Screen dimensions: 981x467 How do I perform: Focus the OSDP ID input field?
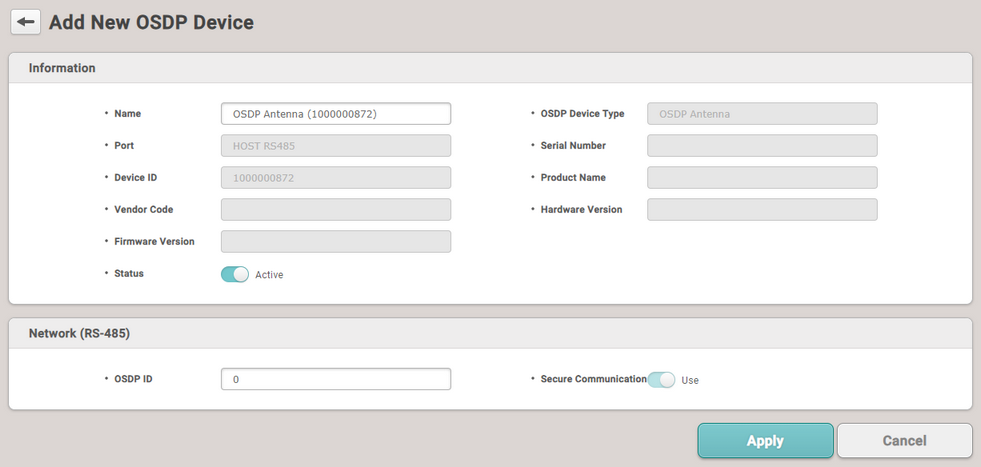pyautogui.click(x=336, y=379)
